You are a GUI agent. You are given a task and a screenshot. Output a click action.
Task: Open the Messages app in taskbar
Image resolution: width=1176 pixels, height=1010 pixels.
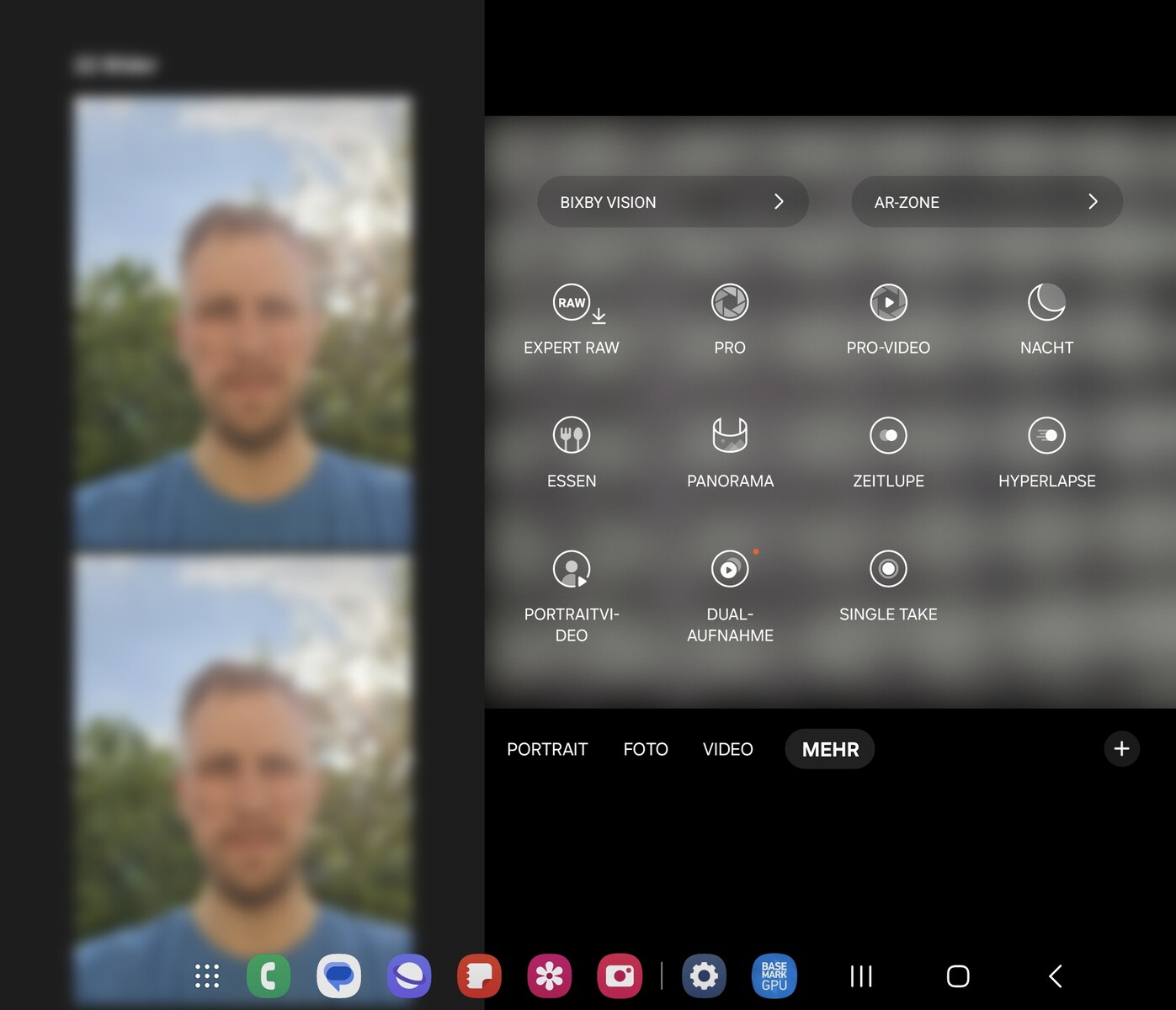(338, 976)
